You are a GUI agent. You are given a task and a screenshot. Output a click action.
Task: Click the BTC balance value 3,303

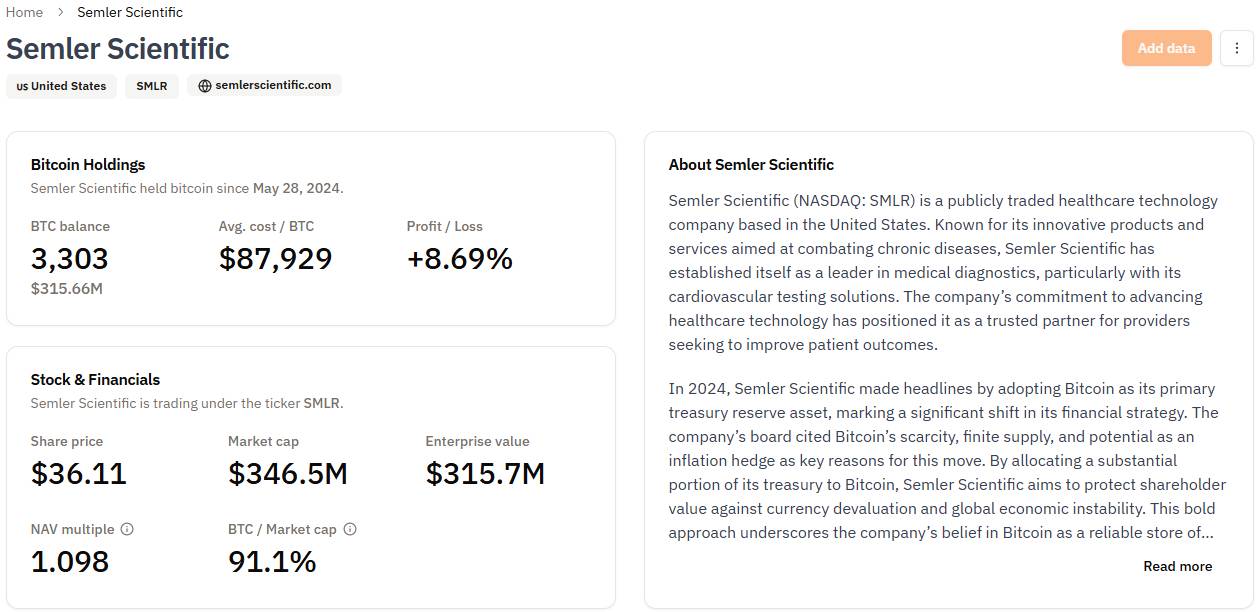[x=69, y=259]
